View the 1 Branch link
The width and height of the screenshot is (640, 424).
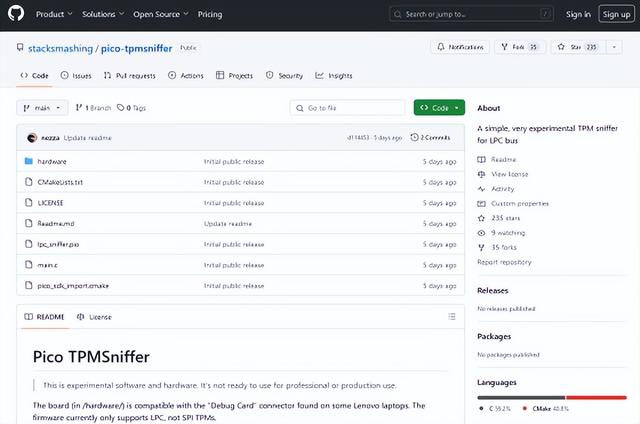coord(93,108)
